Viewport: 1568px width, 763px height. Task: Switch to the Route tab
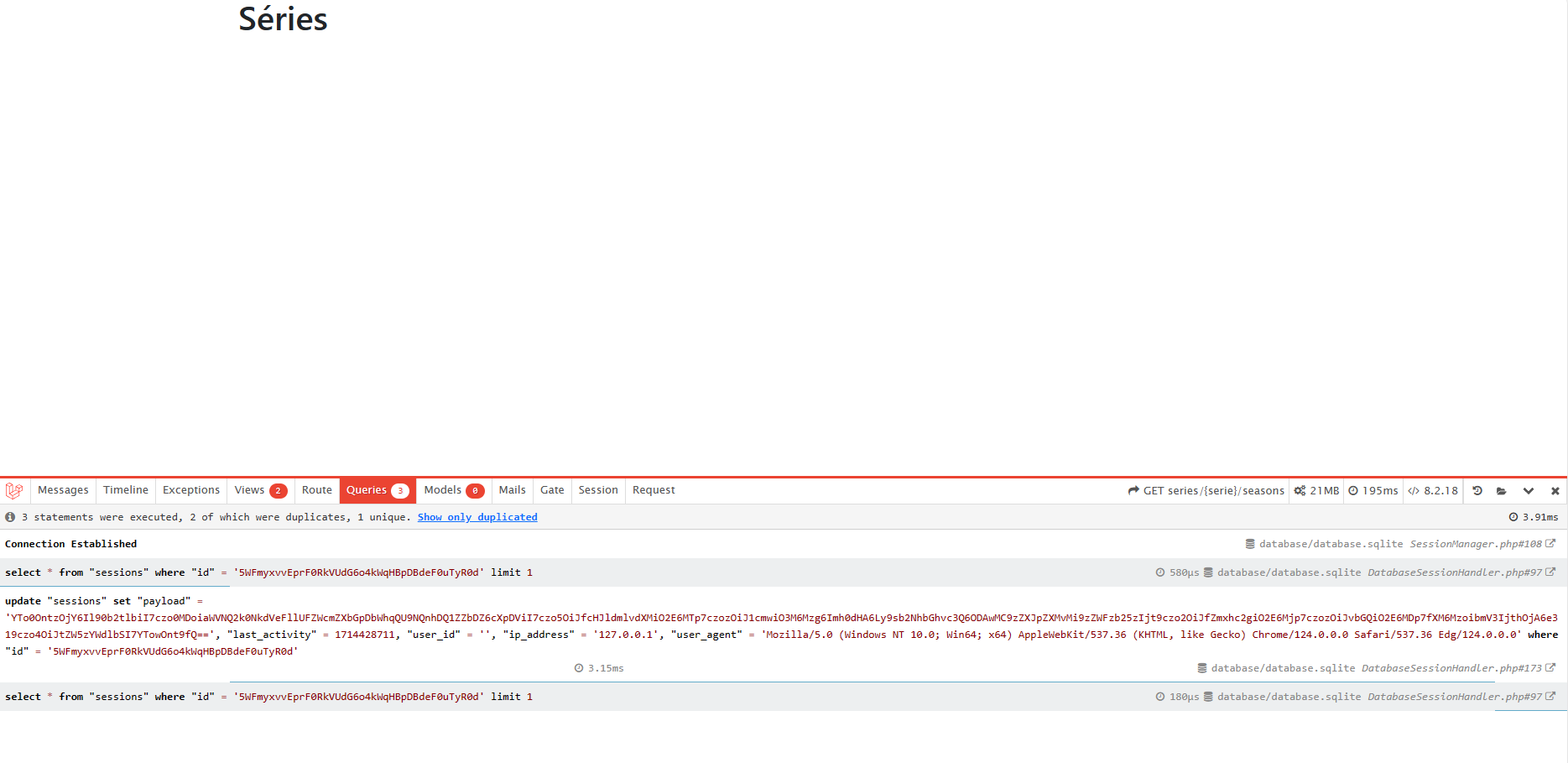(317, 490)
